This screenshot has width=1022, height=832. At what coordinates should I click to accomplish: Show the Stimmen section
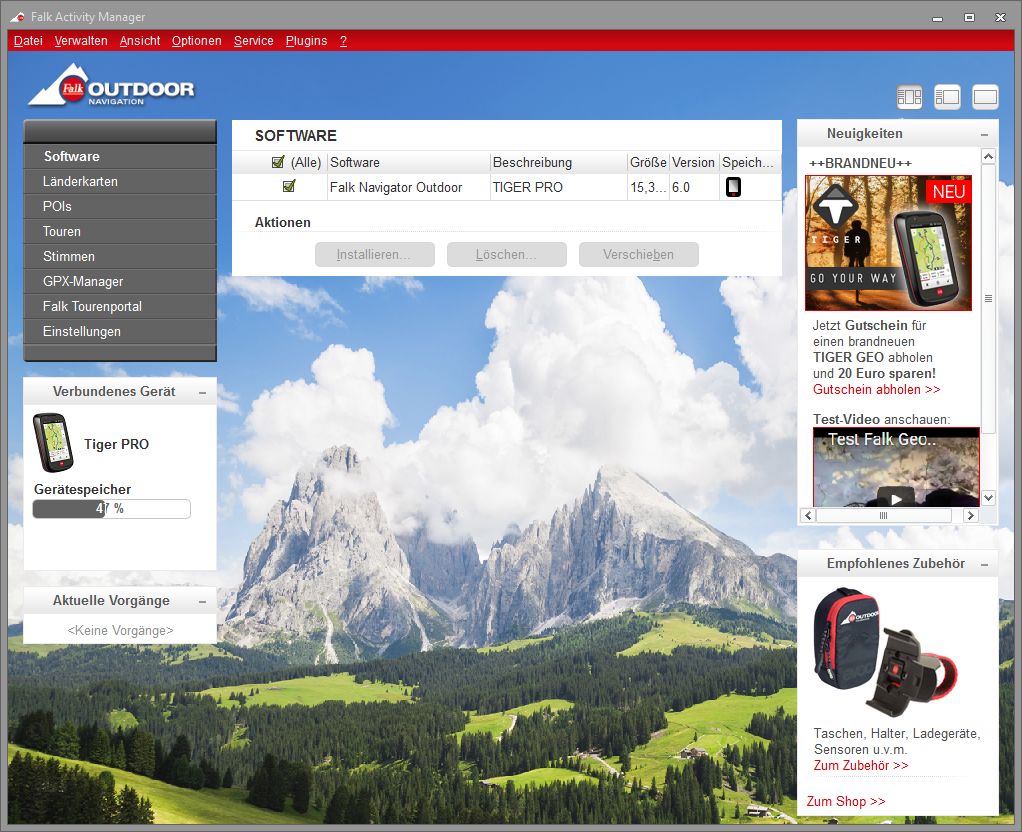click(x=120, y=256)
